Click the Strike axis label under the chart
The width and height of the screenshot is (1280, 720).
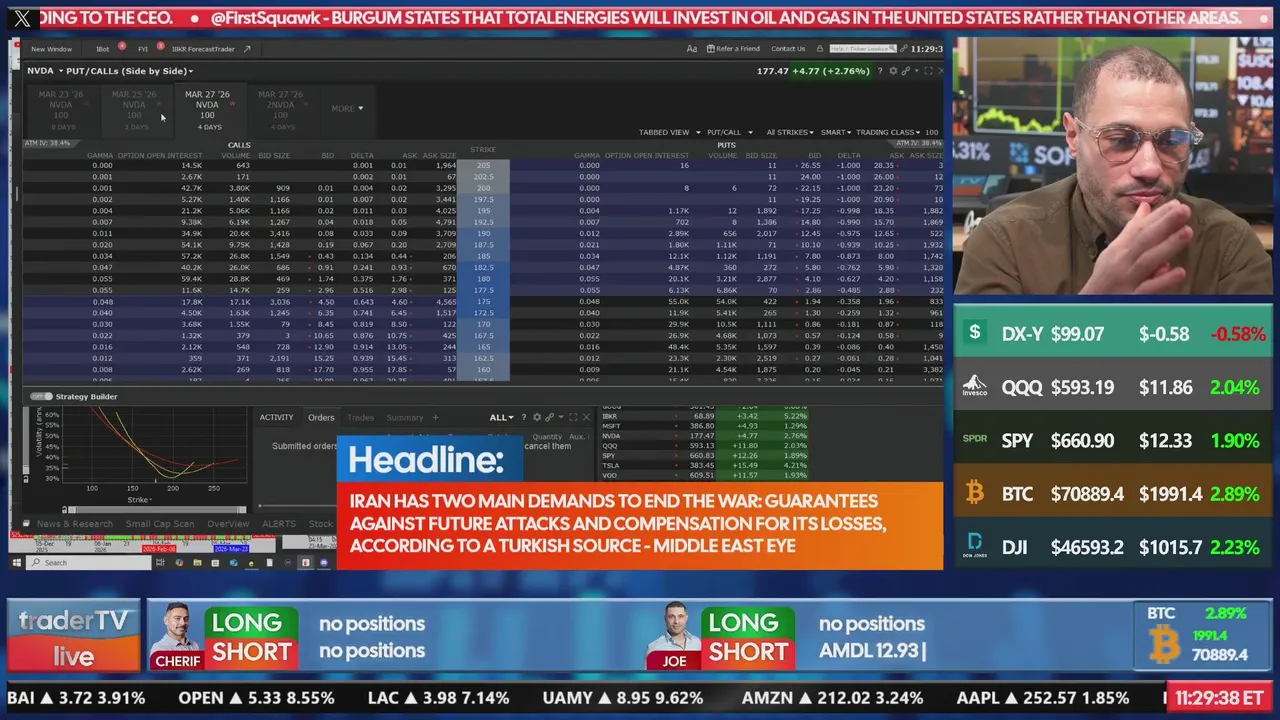pyautogui.click(x=138, y=499)
